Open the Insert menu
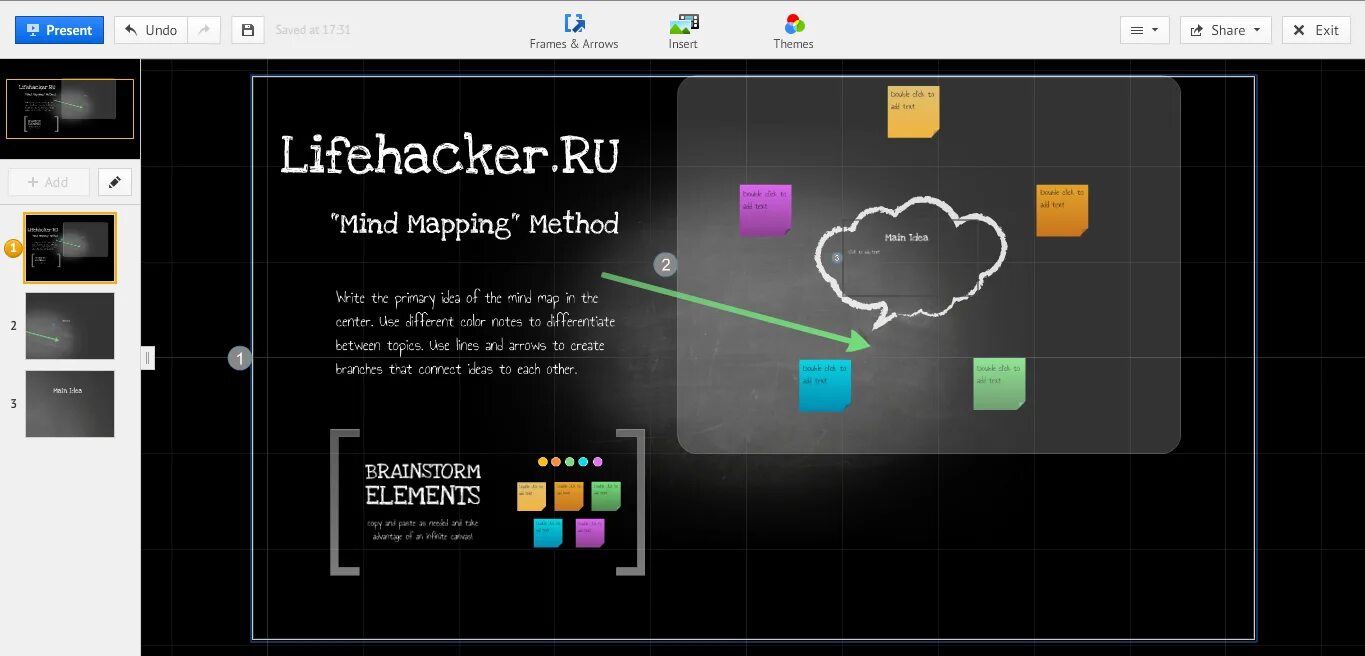The height and width of the screenshot is (656, 1365). point(684,32)
